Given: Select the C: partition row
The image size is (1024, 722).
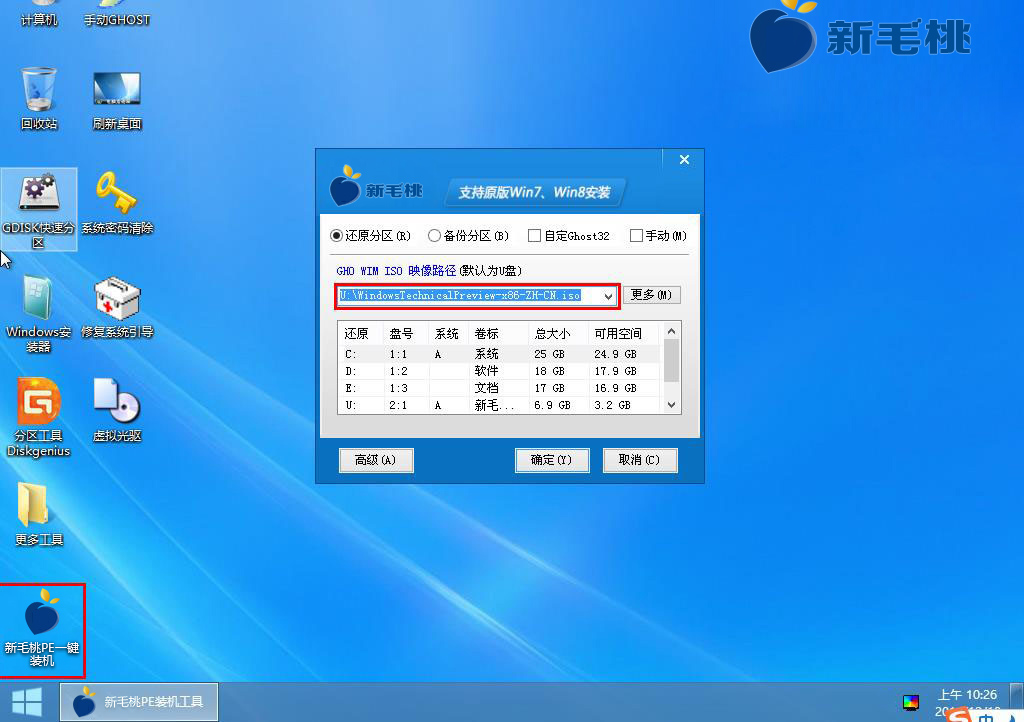Looking at the screenshot, I should click(x=500, y=354).
